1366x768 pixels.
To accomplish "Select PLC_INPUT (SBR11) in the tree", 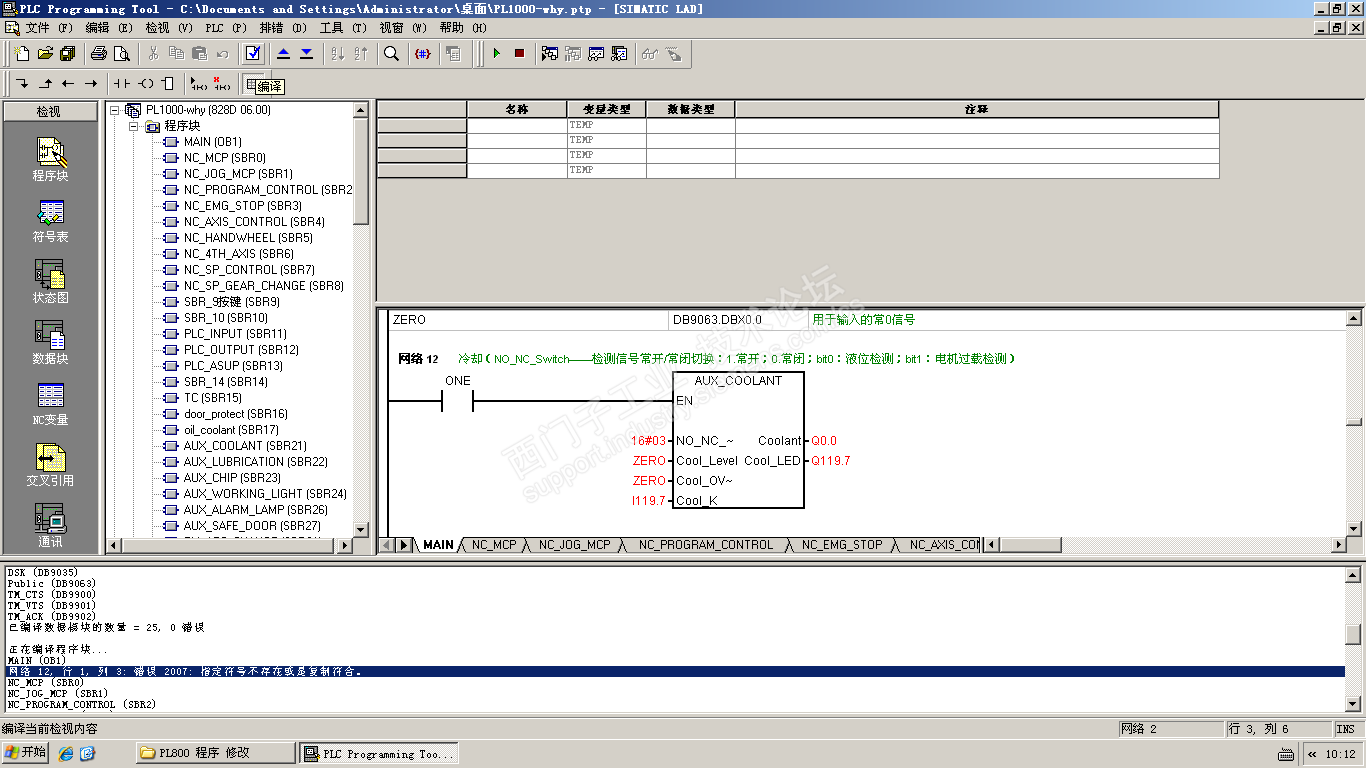I will [235, 334].
